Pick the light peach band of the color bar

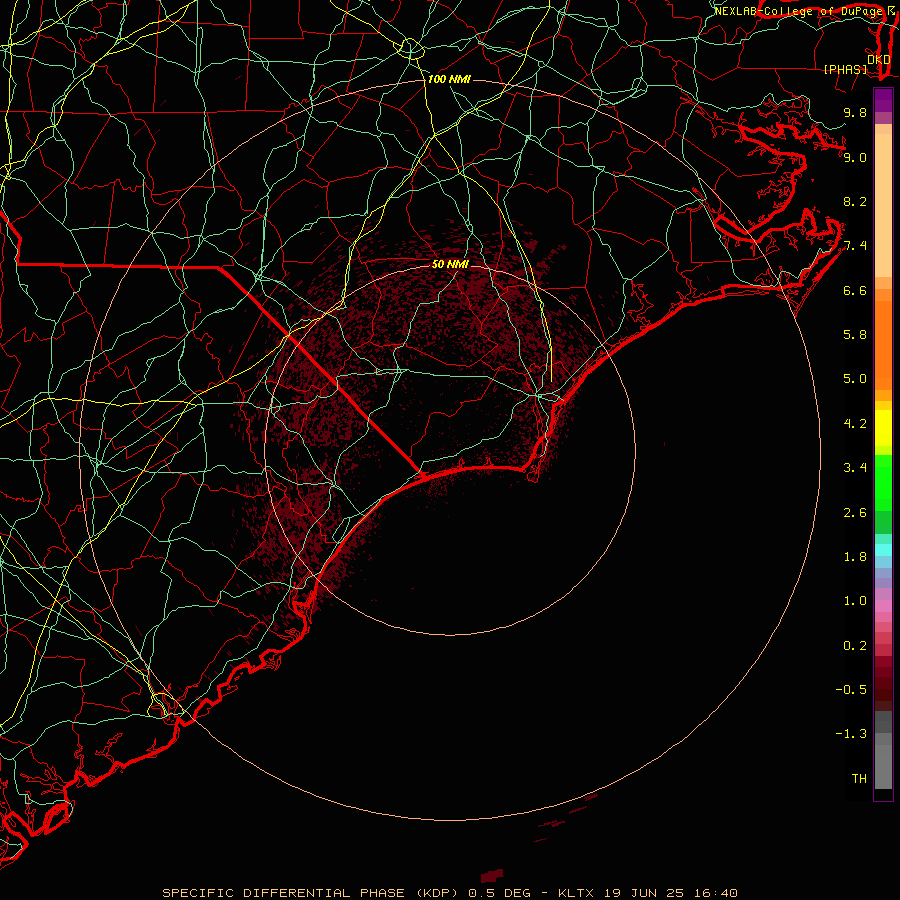click(883, 205)
